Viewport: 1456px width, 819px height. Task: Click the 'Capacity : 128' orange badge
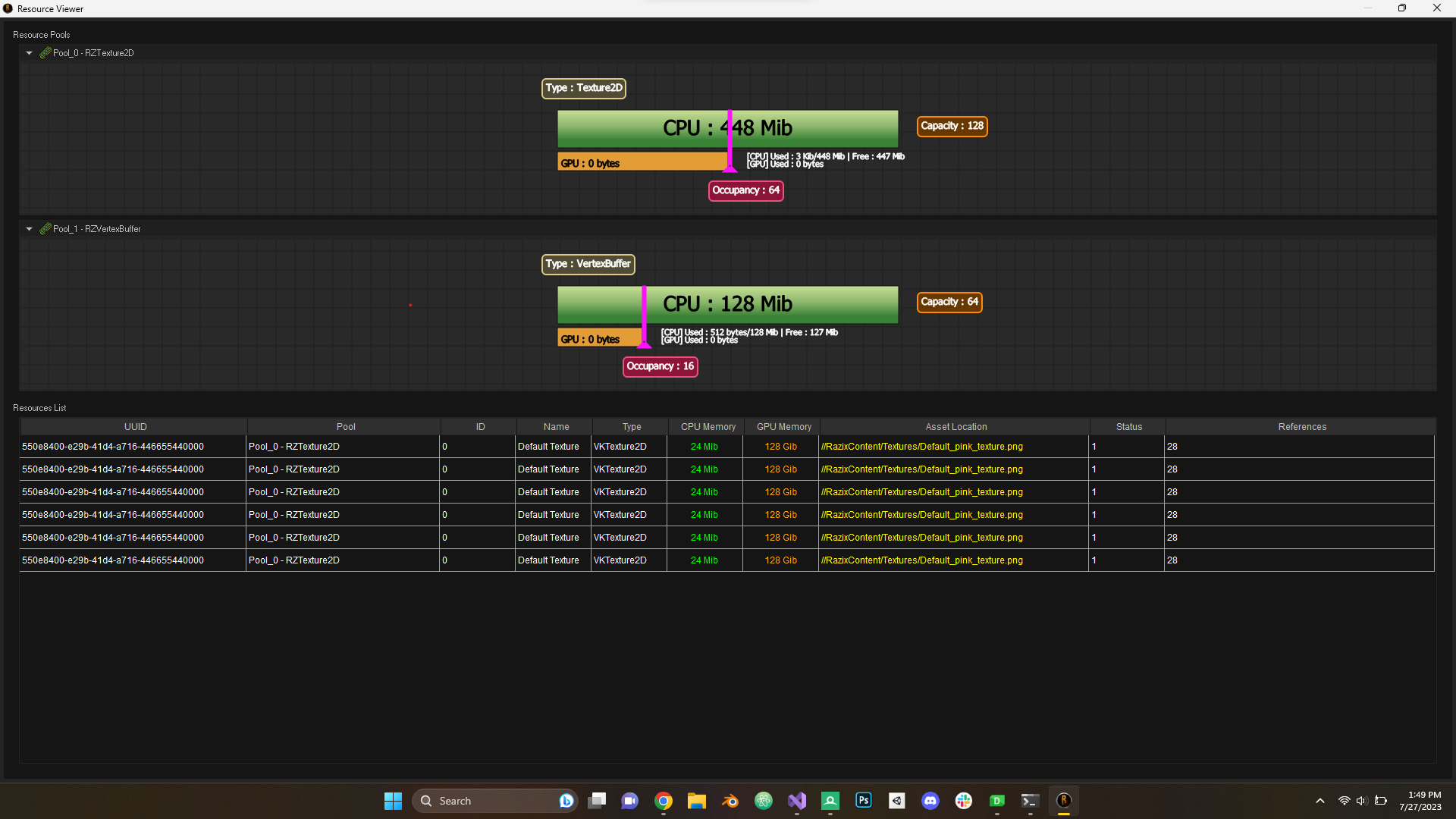[x=952, y=126]
